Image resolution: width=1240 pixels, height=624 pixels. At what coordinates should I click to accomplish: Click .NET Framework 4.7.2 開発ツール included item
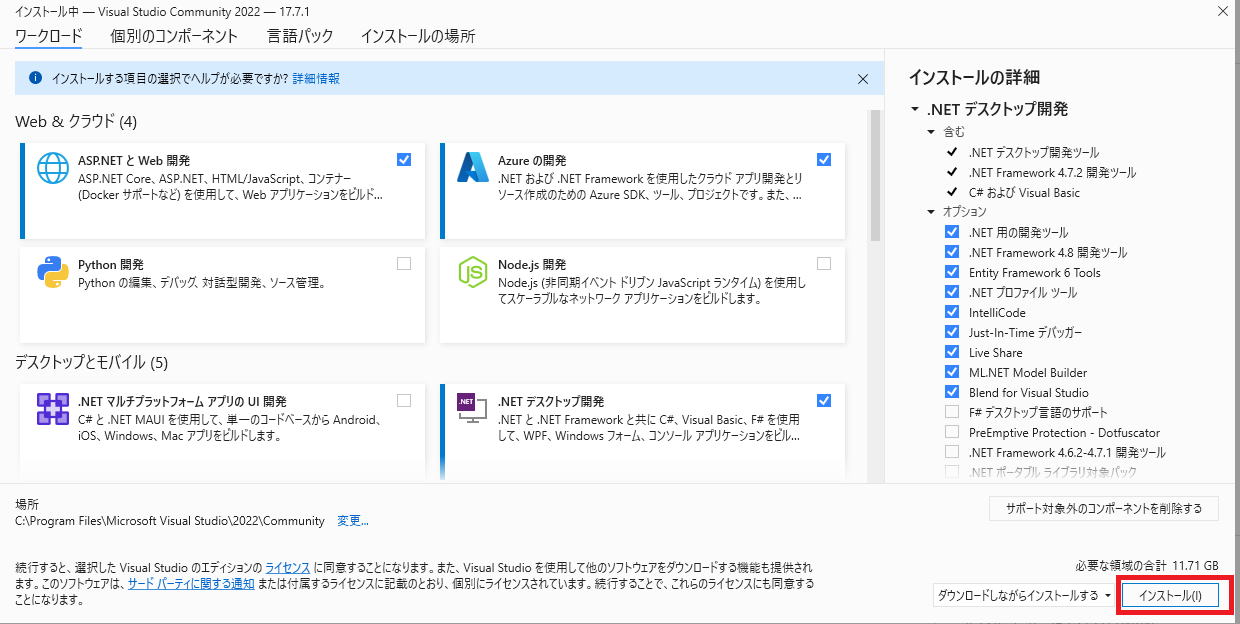pos(1052,172)
